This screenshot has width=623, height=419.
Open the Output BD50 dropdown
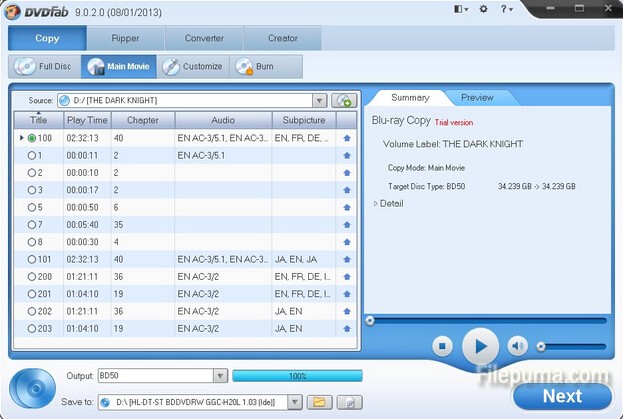click(x=220, y=376)
